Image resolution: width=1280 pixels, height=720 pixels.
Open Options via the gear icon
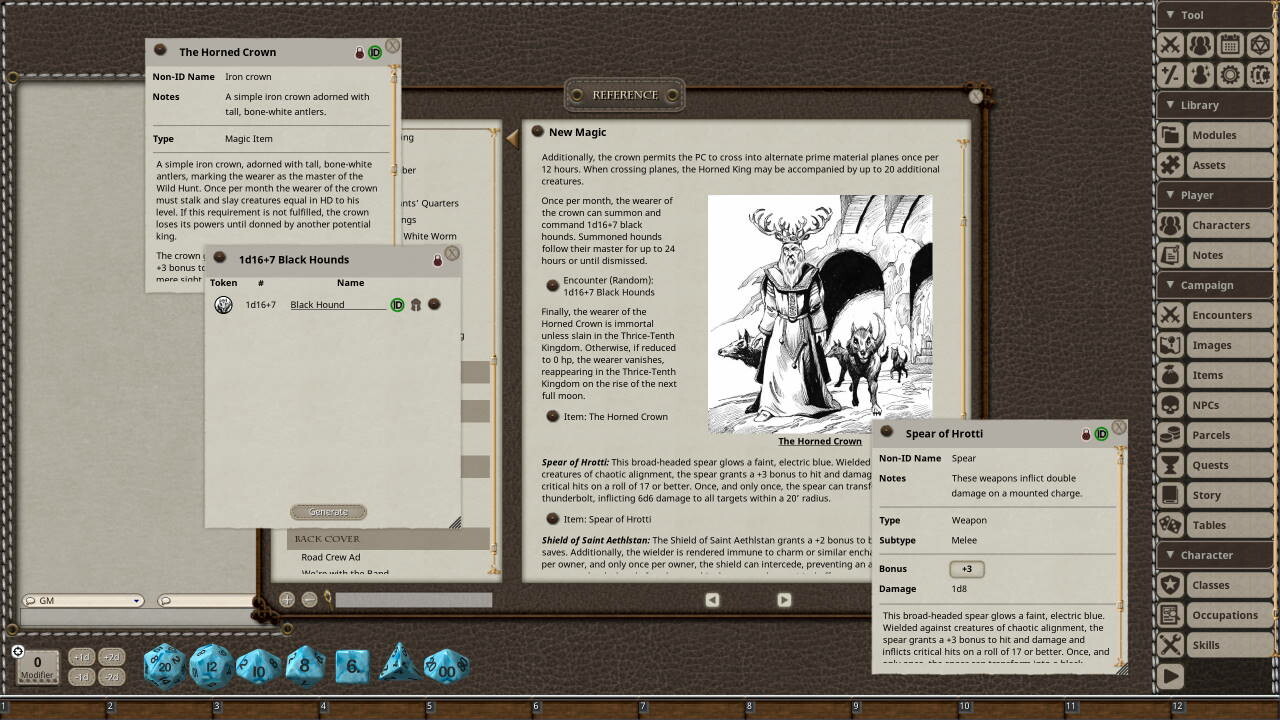[x=1228, y=74]
